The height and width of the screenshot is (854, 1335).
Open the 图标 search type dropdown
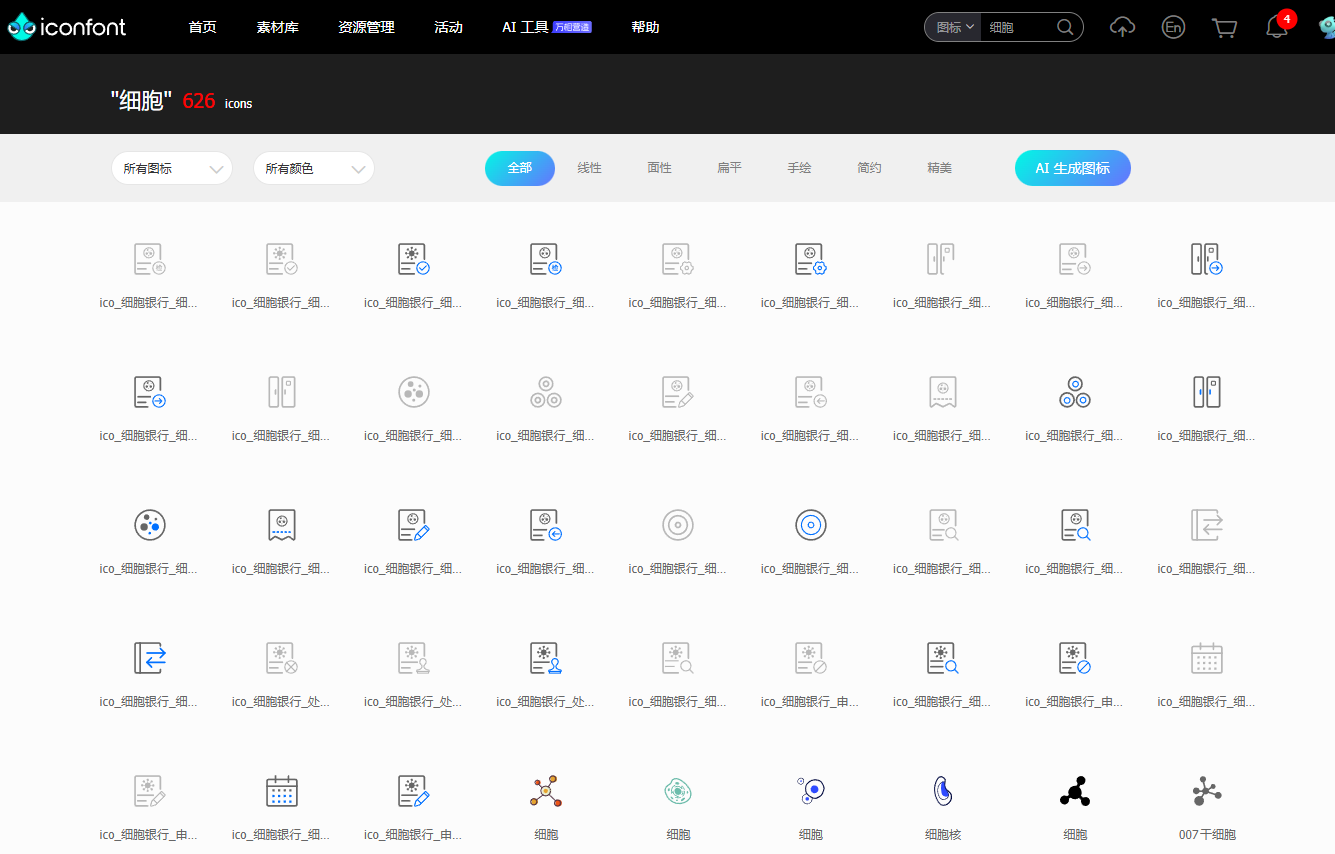tap(954, 27)
